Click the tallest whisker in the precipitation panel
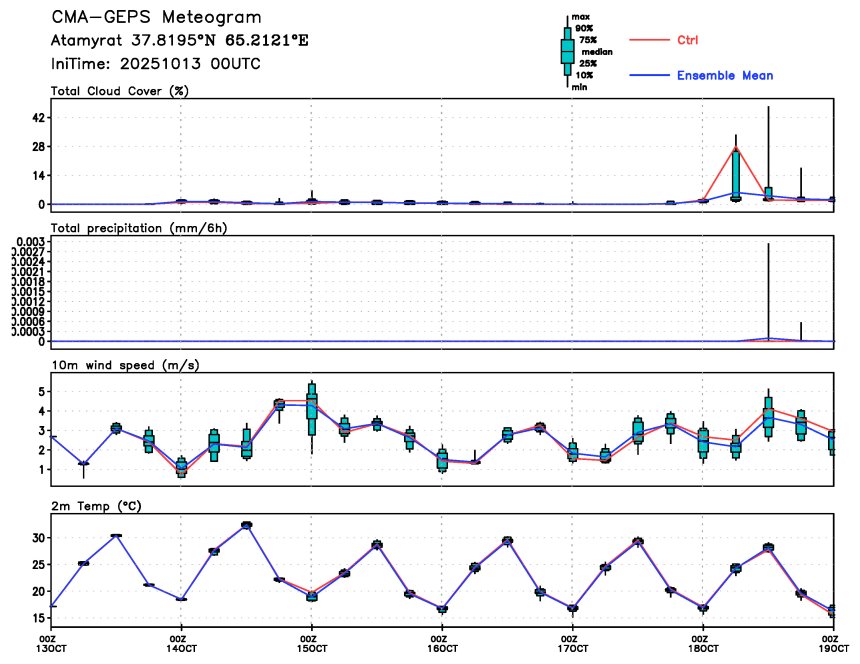Screen dimensions: 860x664 click(x=768, y=290)
